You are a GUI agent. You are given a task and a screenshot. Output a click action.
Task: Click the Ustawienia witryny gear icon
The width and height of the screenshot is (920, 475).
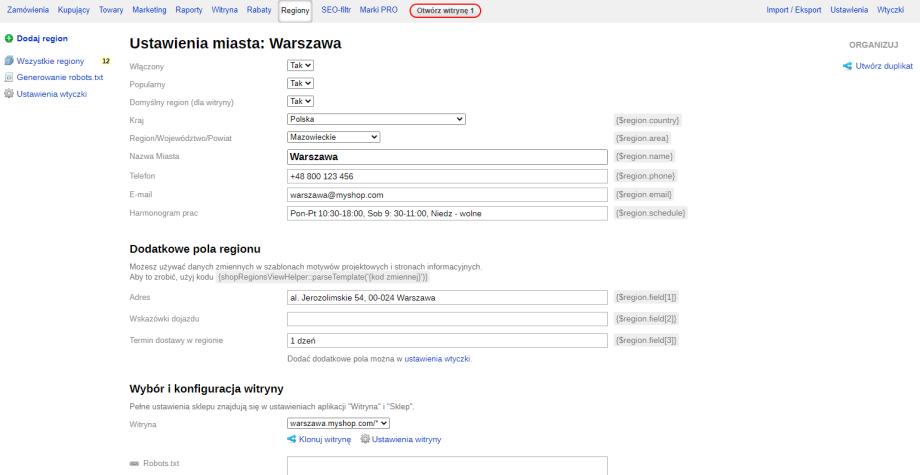[365, 439]
